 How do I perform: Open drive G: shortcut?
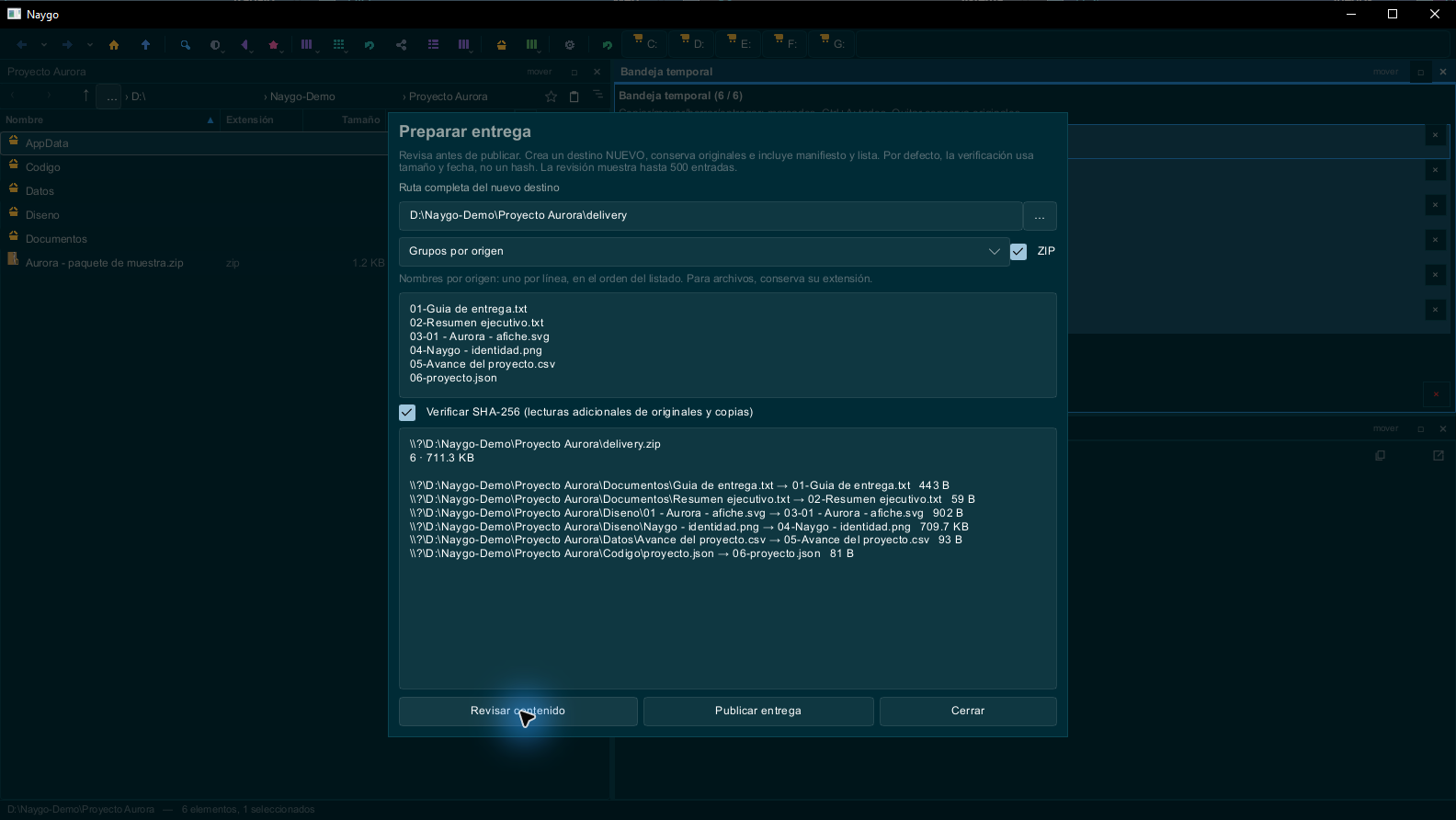[x=833, y=42]
